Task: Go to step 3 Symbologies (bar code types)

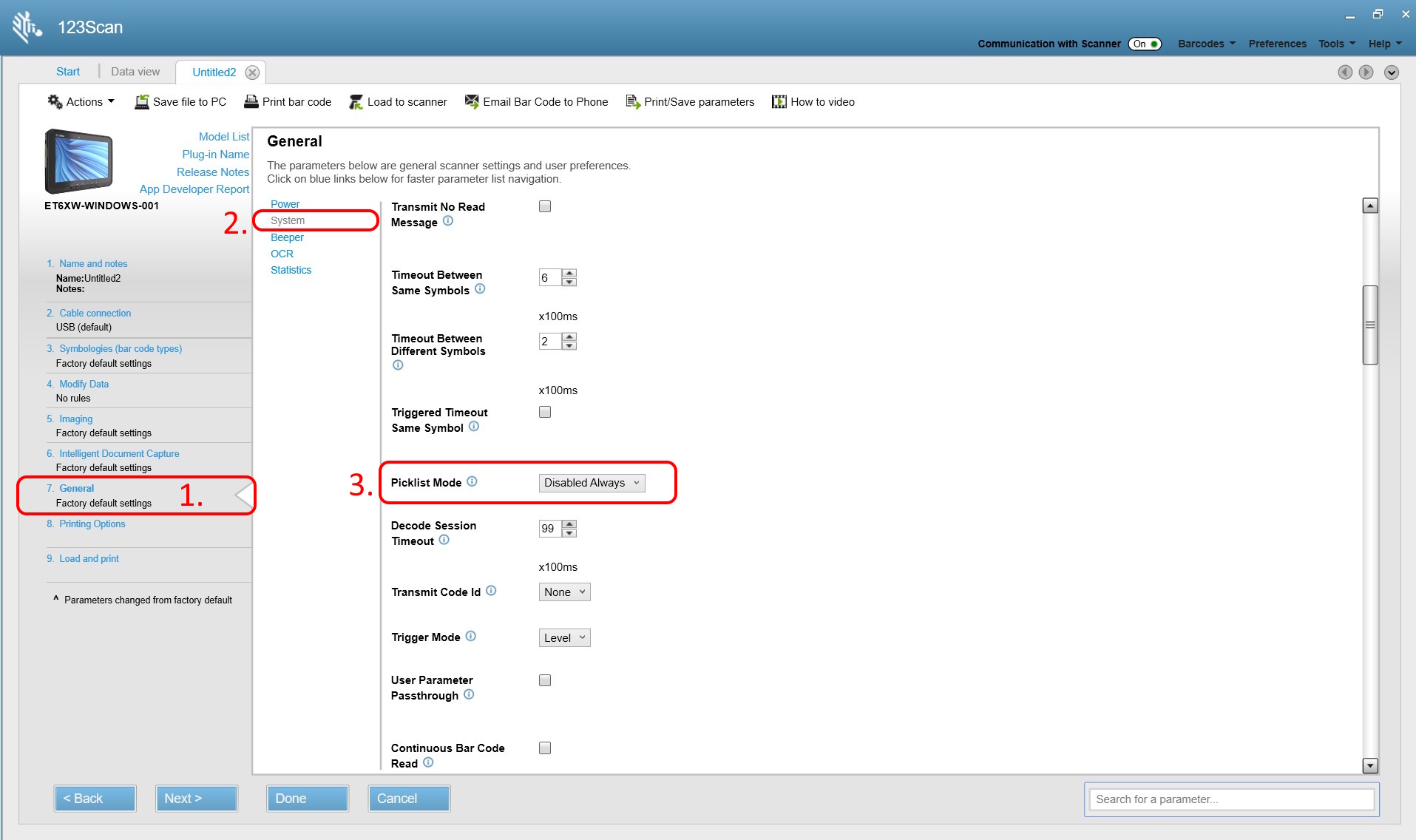Action: pyautogui.click(x=121, y=349)
